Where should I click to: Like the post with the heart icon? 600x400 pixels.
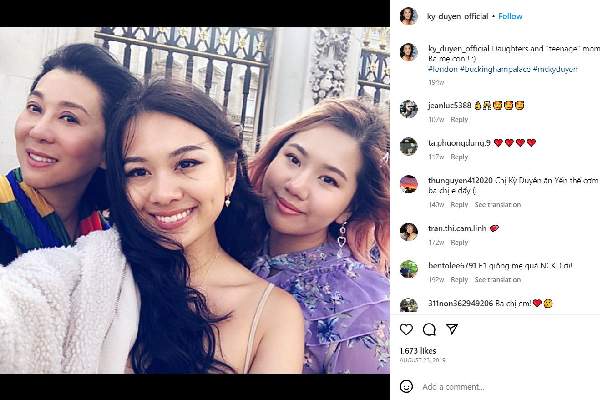point(406,329)
